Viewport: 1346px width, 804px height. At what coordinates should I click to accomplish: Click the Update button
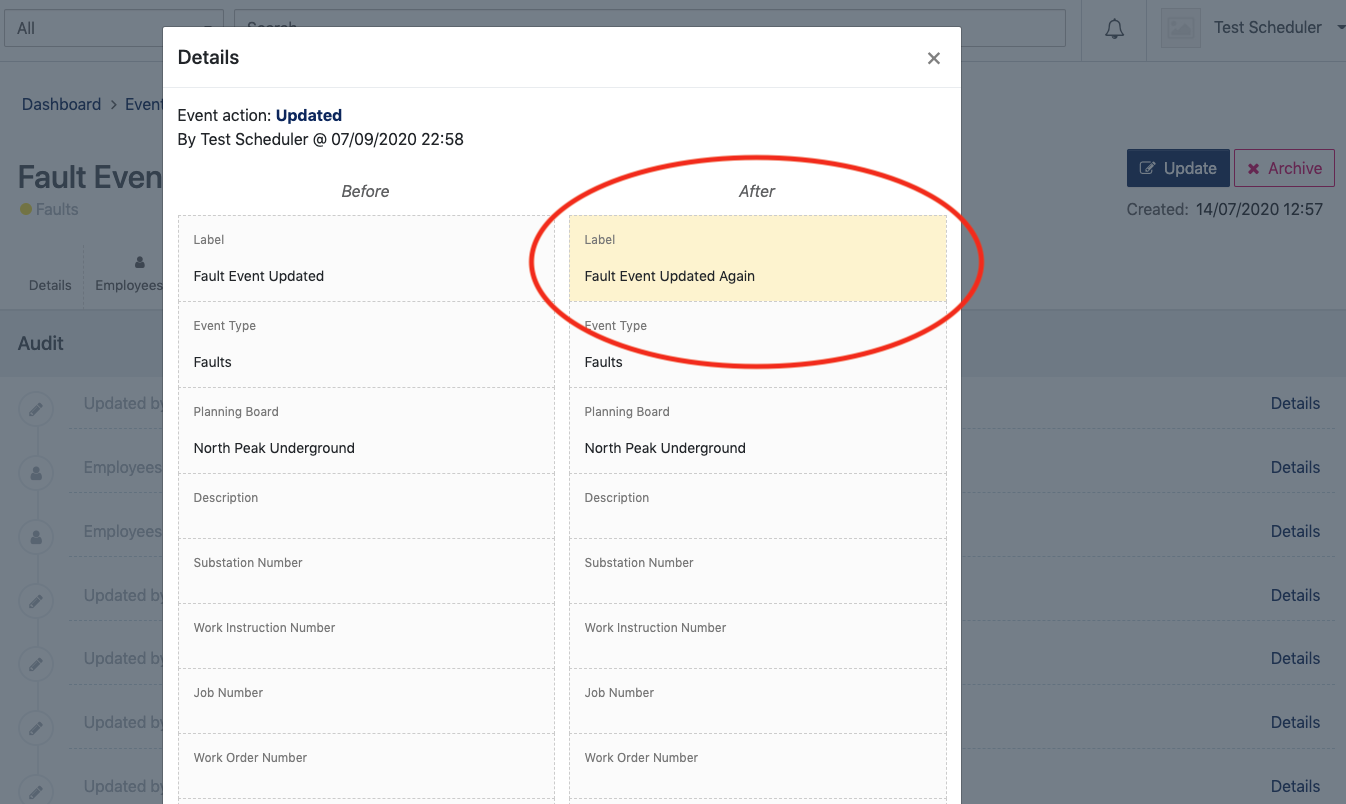[1178, 168]
